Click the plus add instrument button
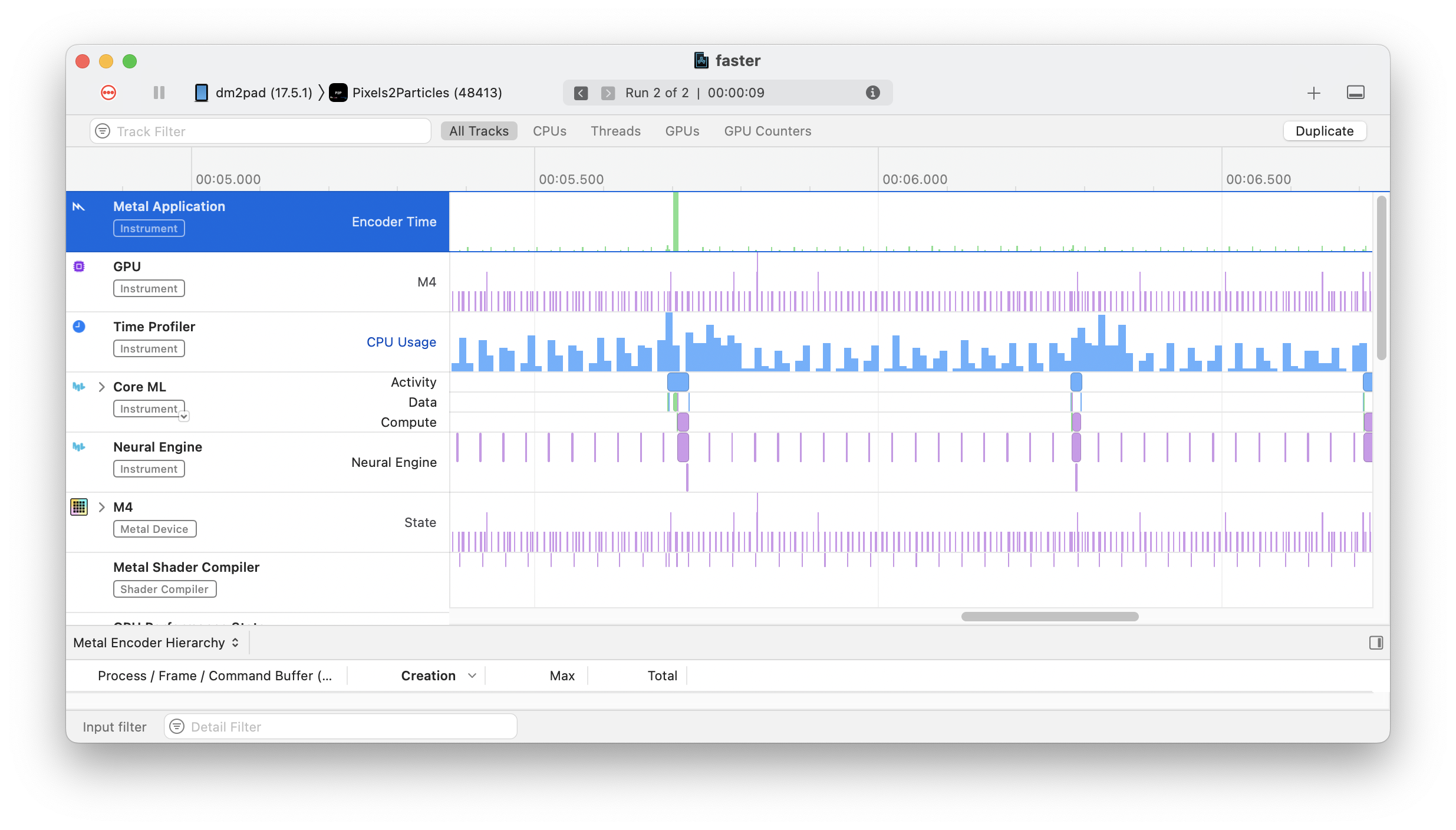Screen dimensions: 1456x830 pyautogui.click(x=1313, y=93)
